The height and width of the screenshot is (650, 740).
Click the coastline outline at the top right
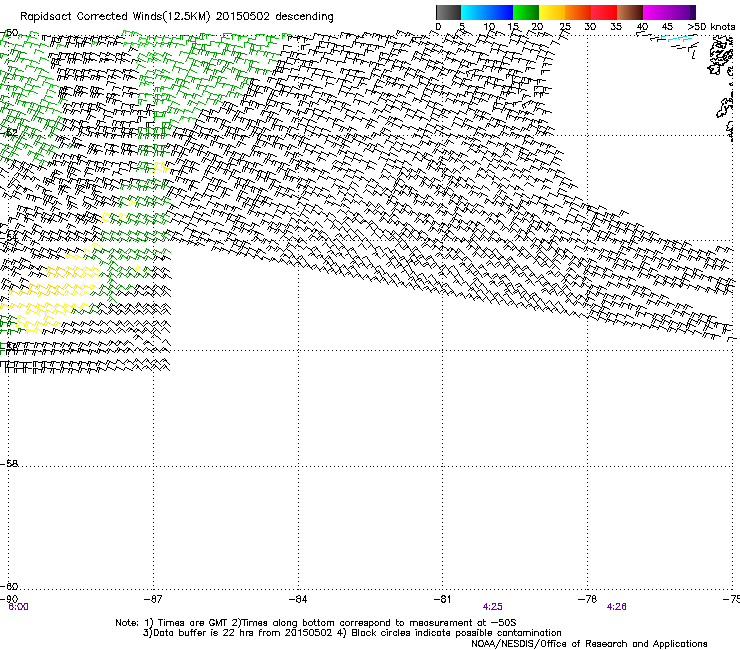[721, 56]
